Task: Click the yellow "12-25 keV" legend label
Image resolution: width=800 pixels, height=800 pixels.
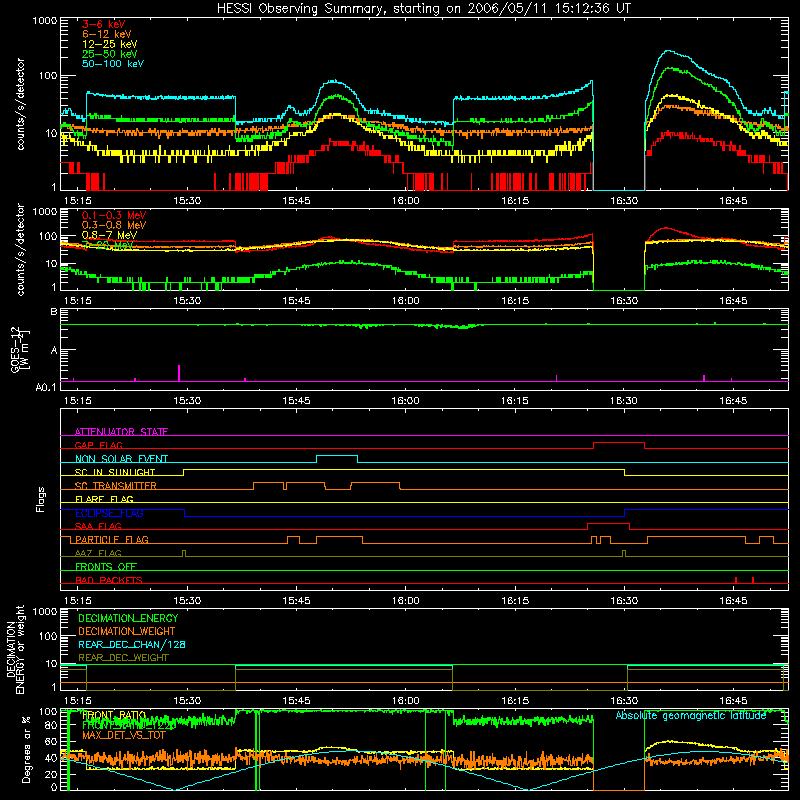Action: pyautogui.click(x=110, y=44)
